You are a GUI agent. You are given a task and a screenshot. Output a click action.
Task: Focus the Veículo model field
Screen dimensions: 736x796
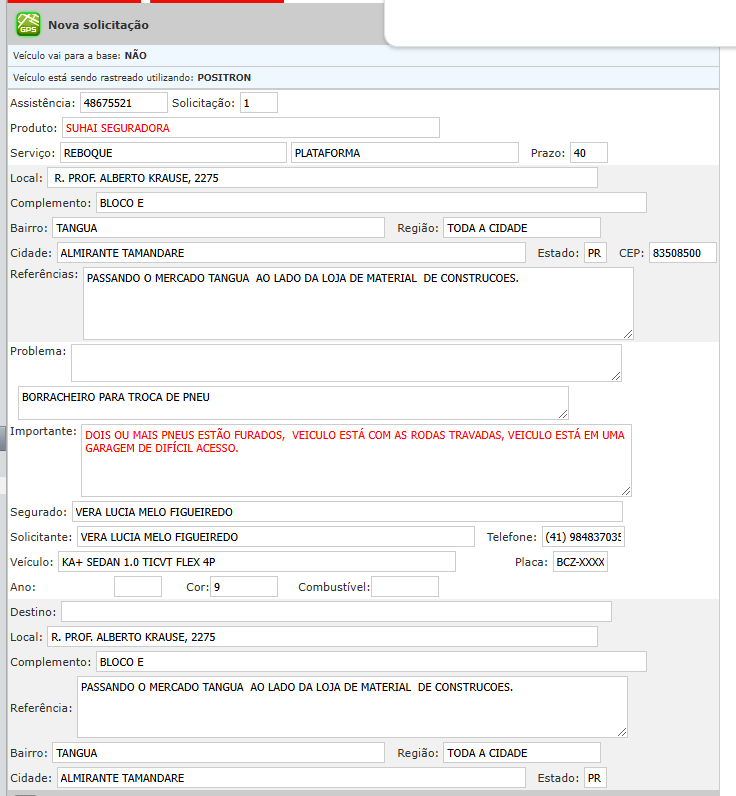pos(255,562)
